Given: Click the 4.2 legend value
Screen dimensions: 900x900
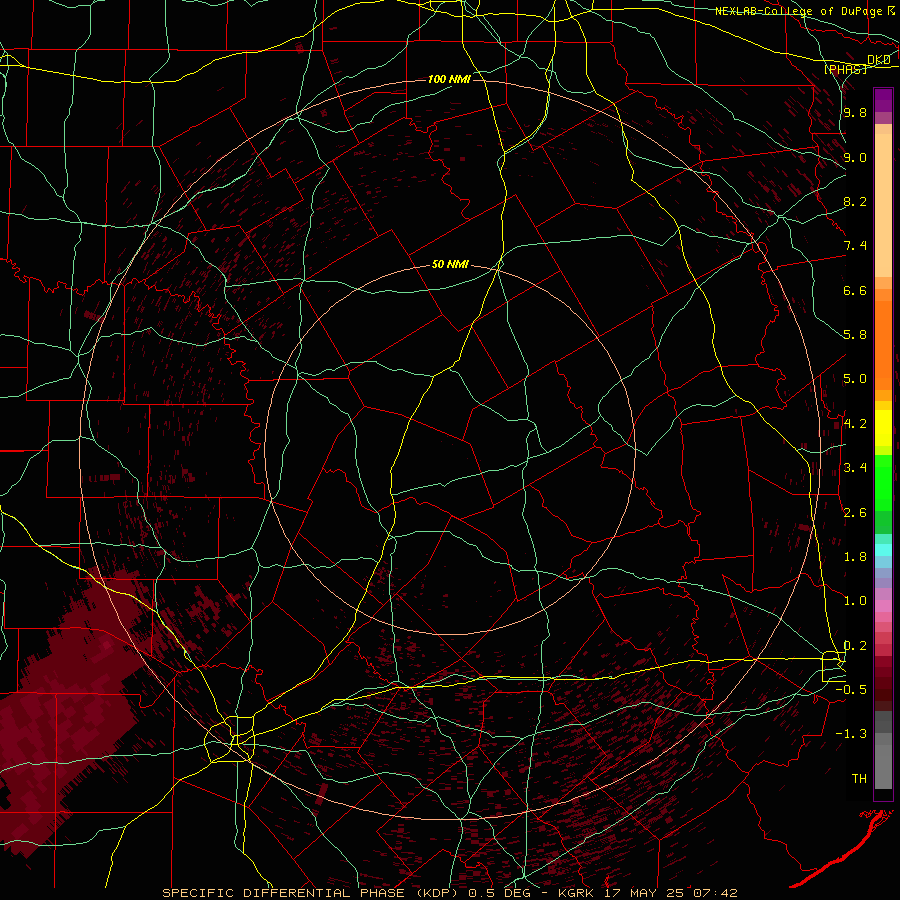Looking at the screenshot, I should 855,424.
